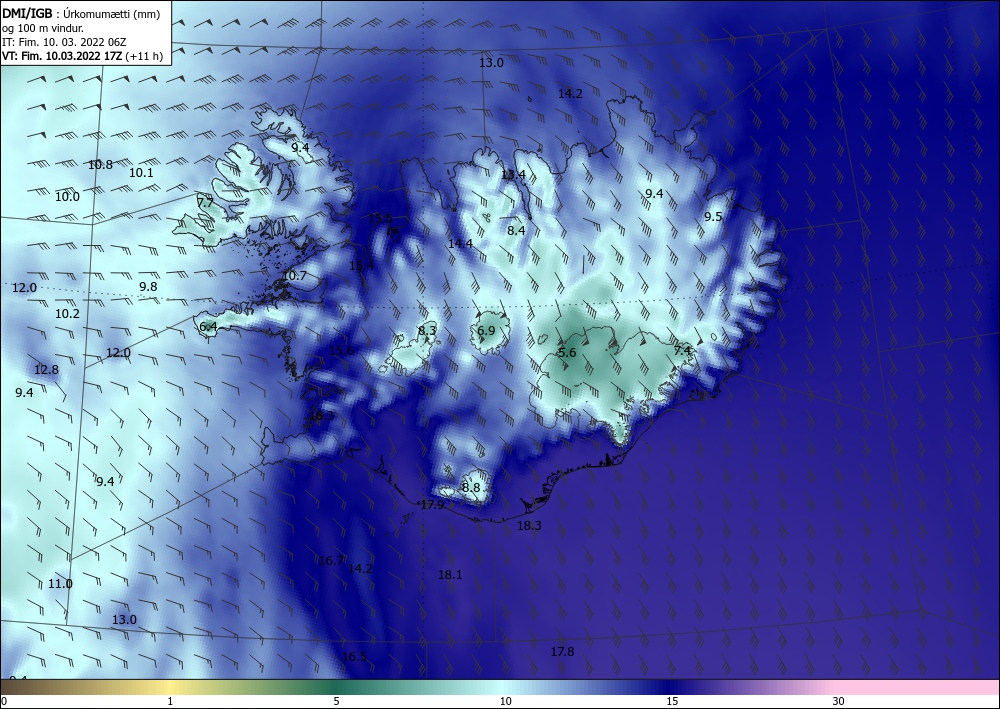Select the 'og 100 m vindur.' header line
1000x709 pixels.
click(x=43, y=28)
